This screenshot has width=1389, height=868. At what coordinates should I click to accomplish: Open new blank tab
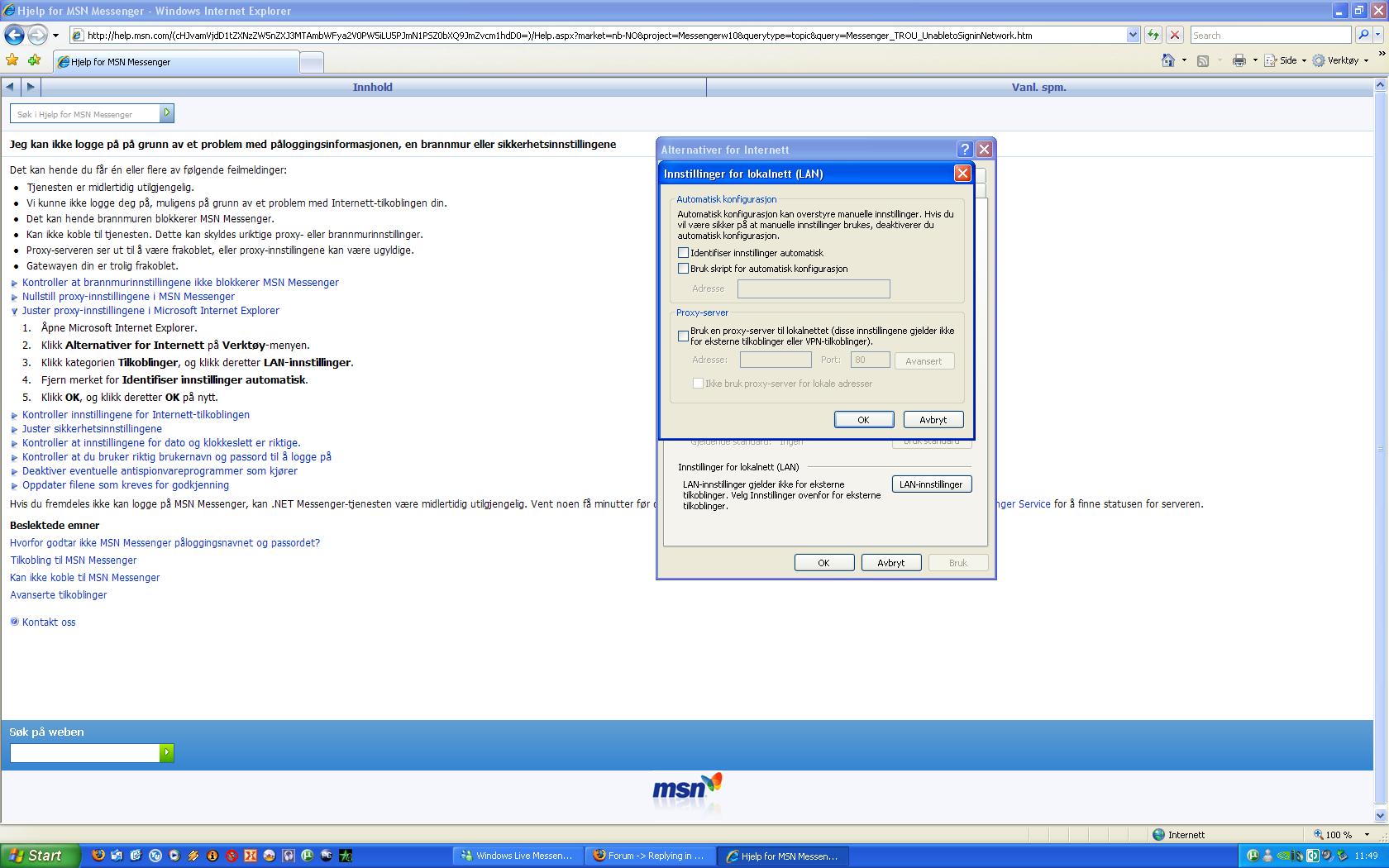[311, 62]
